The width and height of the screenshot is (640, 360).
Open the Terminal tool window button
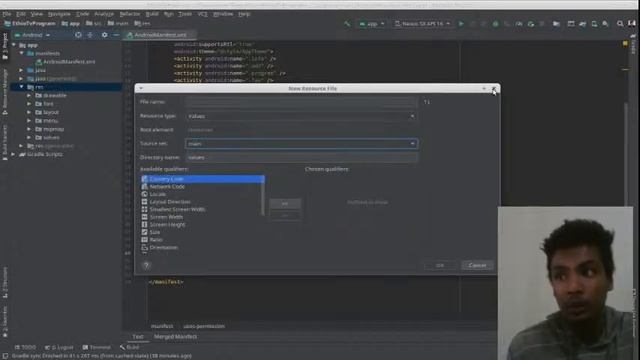(x=97, y=347)
